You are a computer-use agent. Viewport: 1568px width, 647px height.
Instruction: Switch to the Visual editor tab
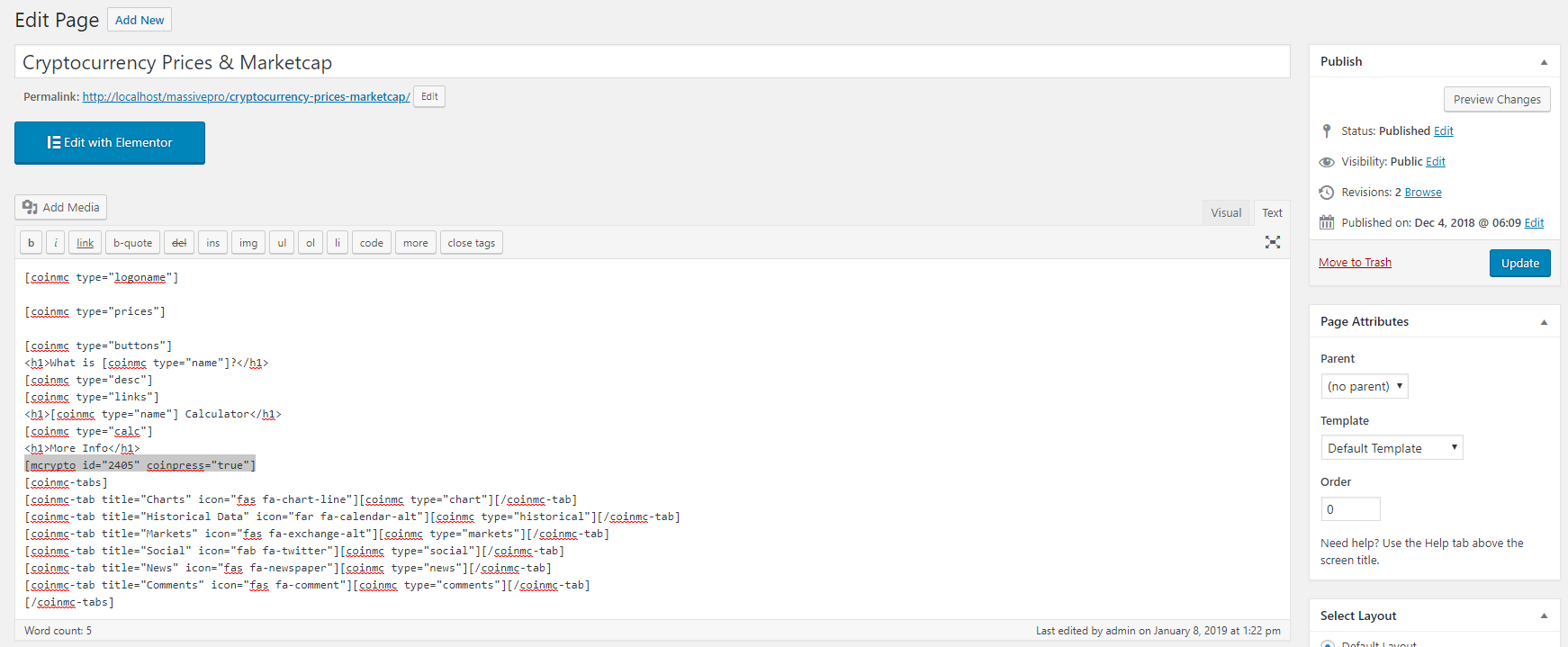coord(1226,213)
